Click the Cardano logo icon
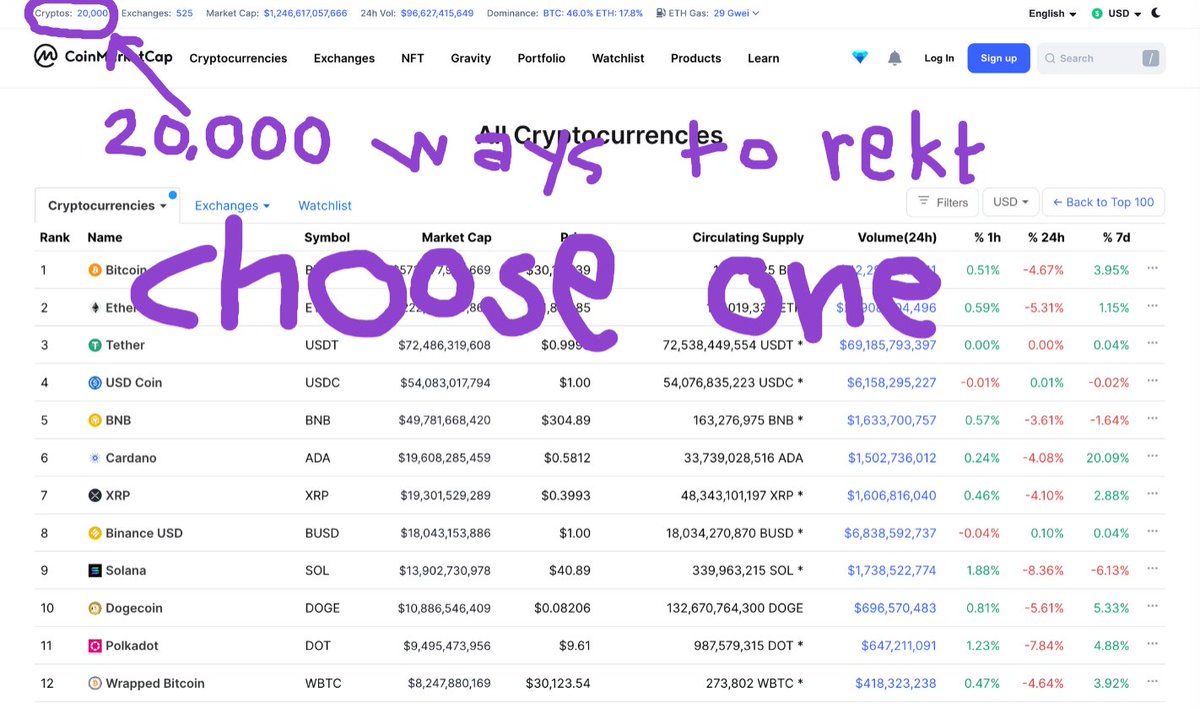The height and width of the screenshot is (709, 1200). pos(95,458)
